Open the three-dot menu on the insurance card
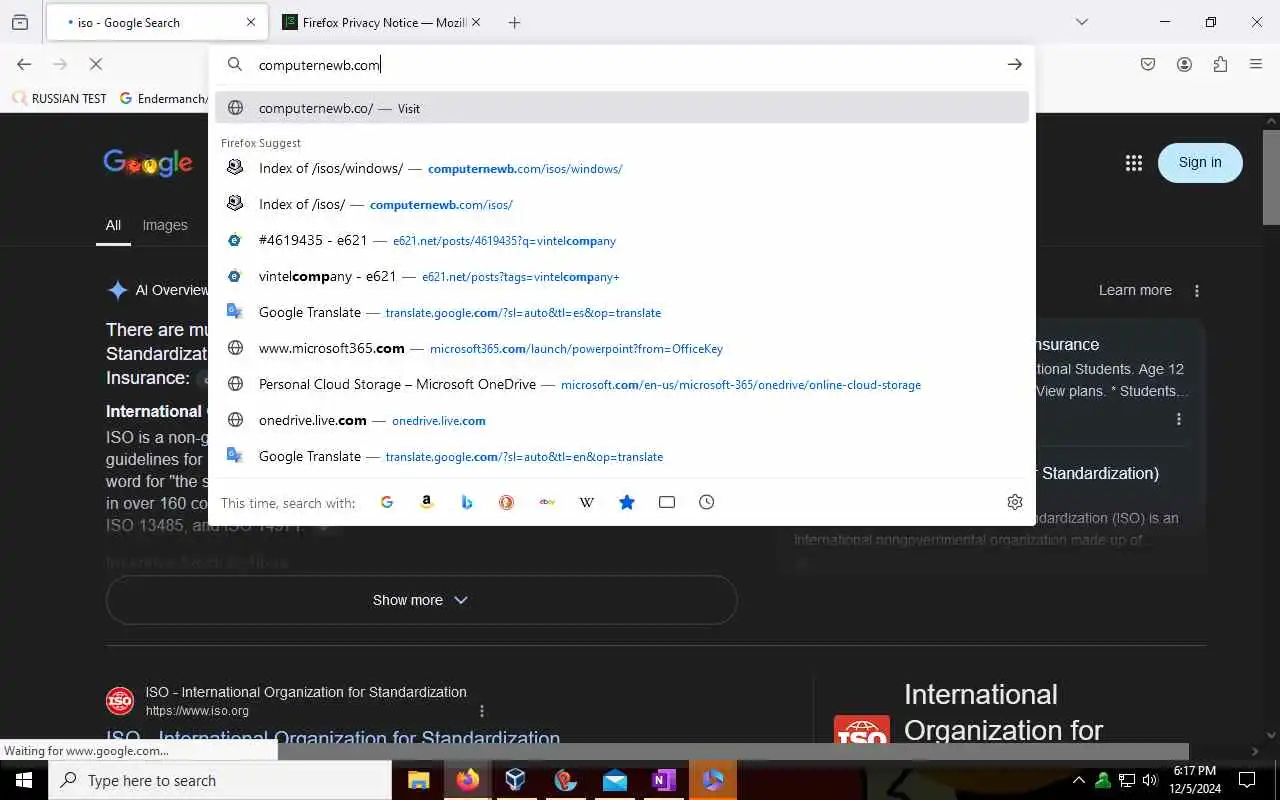 click(x=1179, y=419)
